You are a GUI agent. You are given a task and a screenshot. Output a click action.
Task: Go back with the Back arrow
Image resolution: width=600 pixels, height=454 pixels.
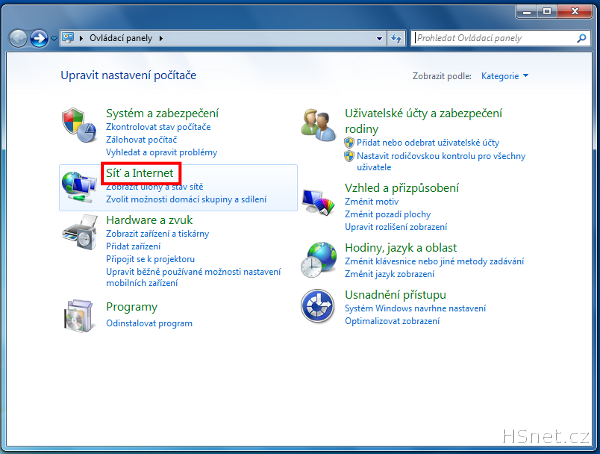pyautogui.click(x=18, y=38)
